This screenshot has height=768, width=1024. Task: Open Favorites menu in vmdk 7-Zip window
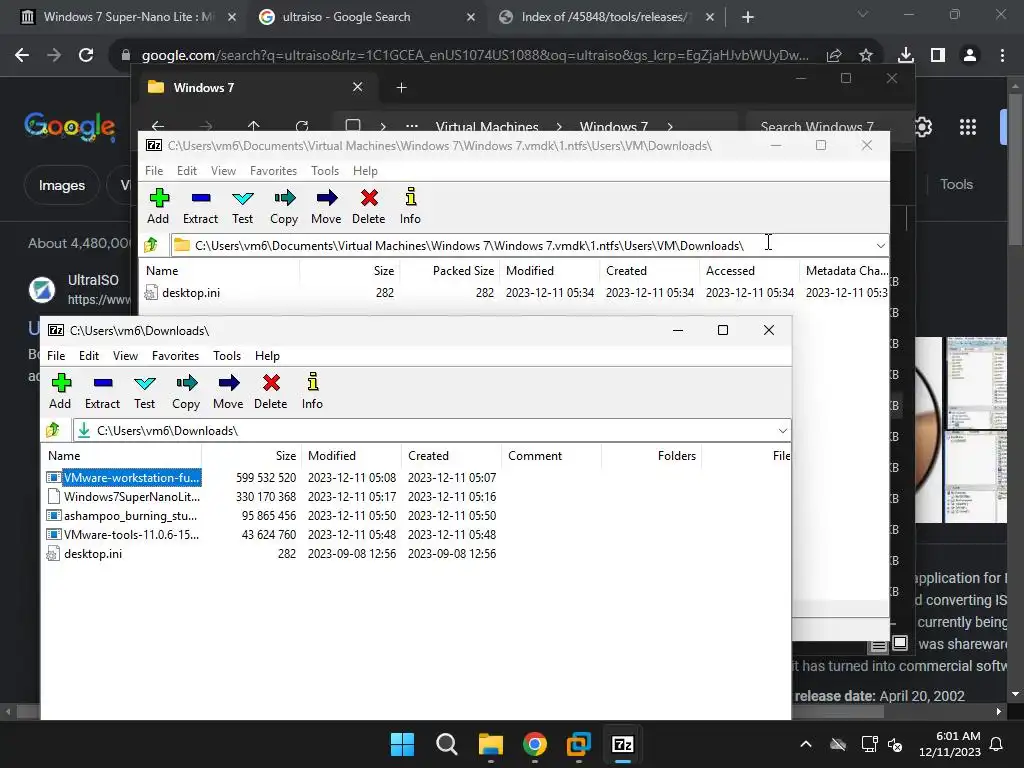point(273,171)
